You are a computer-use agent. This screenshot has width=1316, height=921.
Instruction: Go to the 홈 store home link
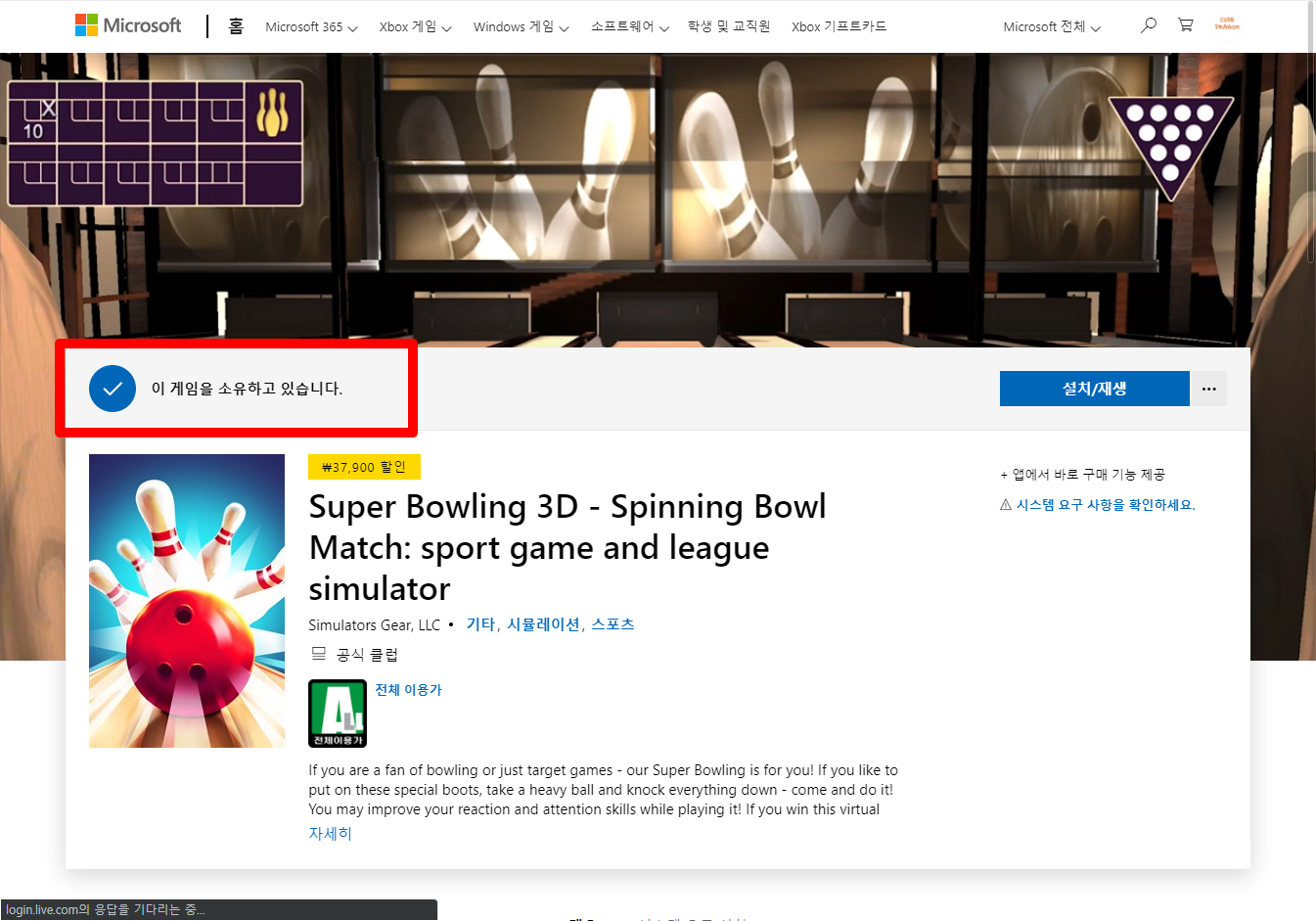pos(236,26)
